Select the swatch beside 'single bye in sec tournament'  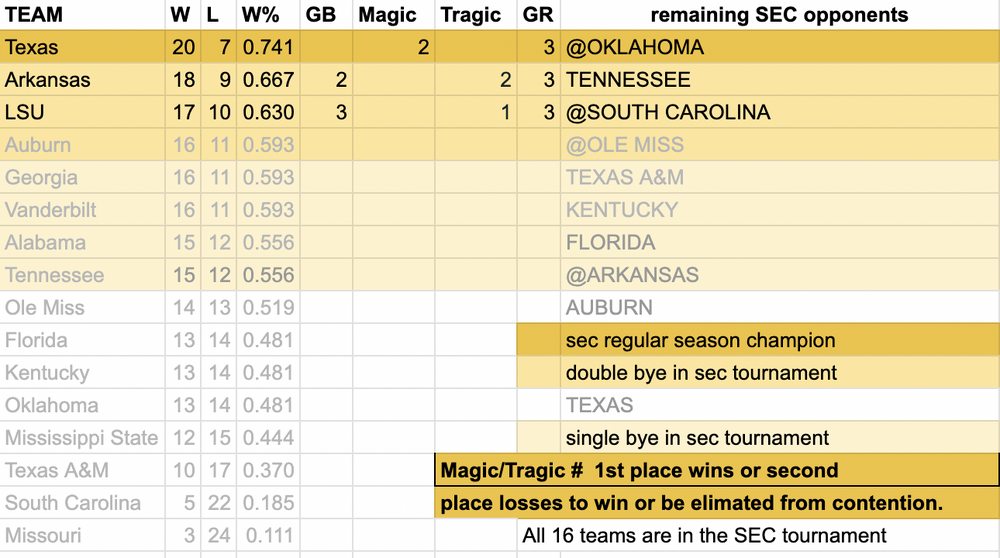tap(538, 438)
